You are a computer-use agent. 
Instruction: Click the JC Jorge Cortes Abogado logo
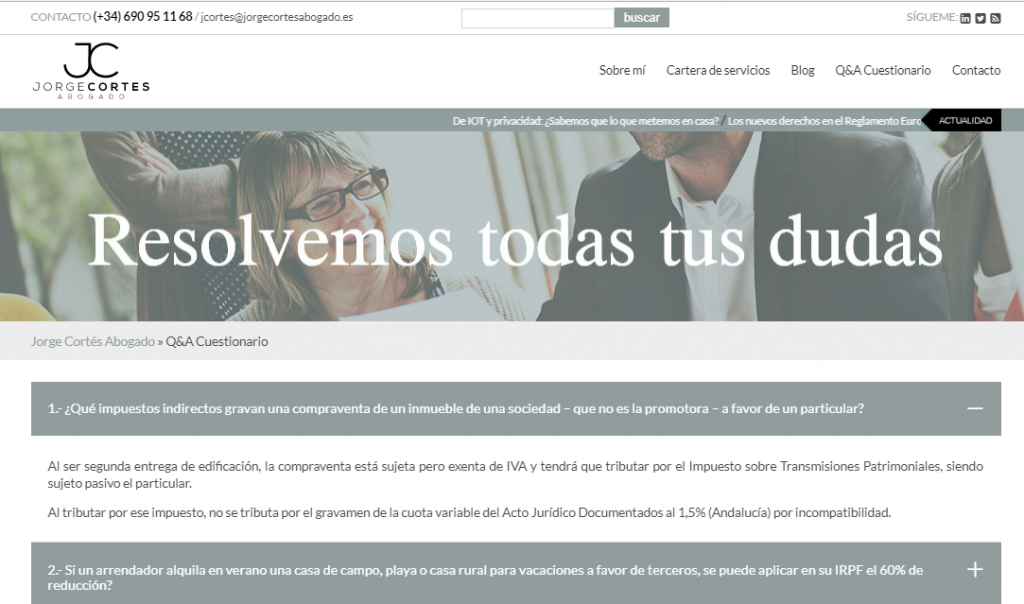tap(91, 71)
